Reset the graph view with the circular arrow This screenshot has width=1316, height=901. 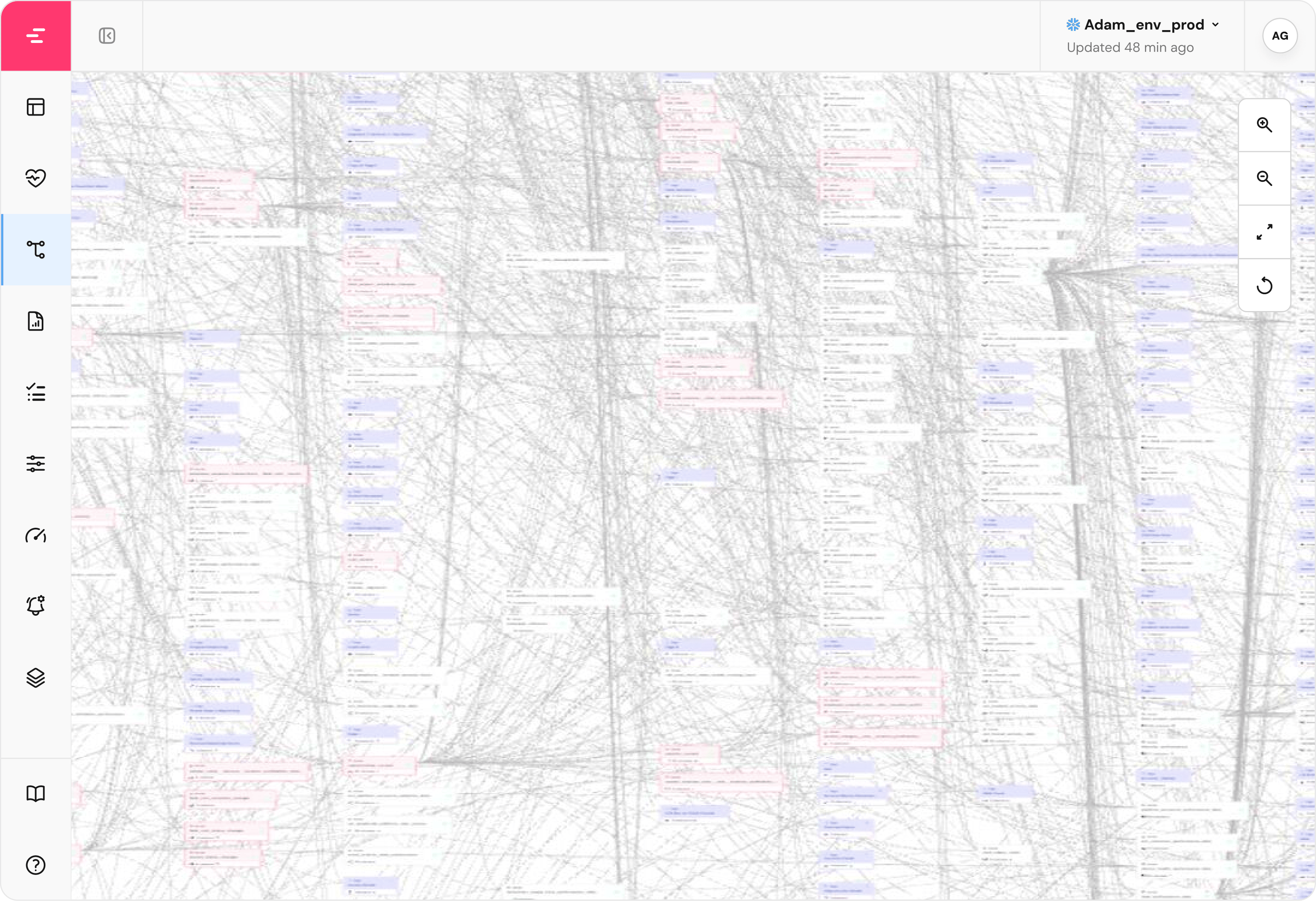click(1264, 286)
